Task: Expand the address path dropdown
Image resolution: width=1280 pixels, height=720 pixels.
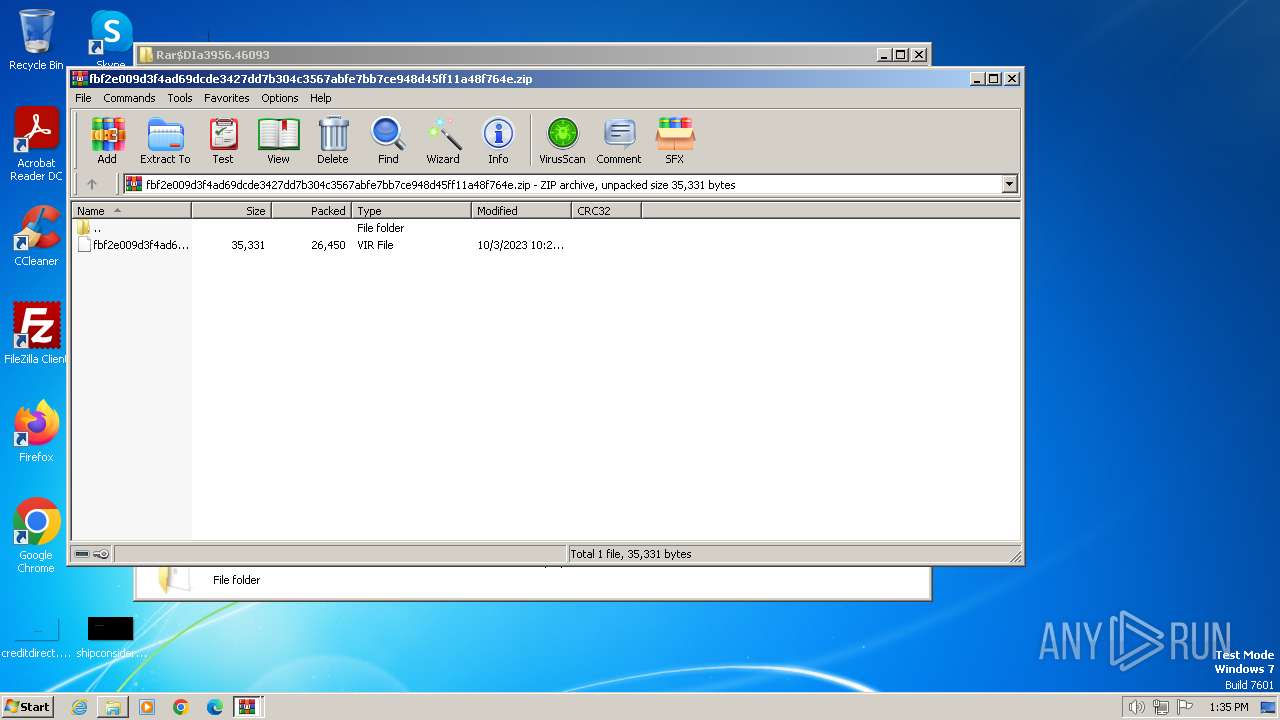Action: pos(1009,184)
